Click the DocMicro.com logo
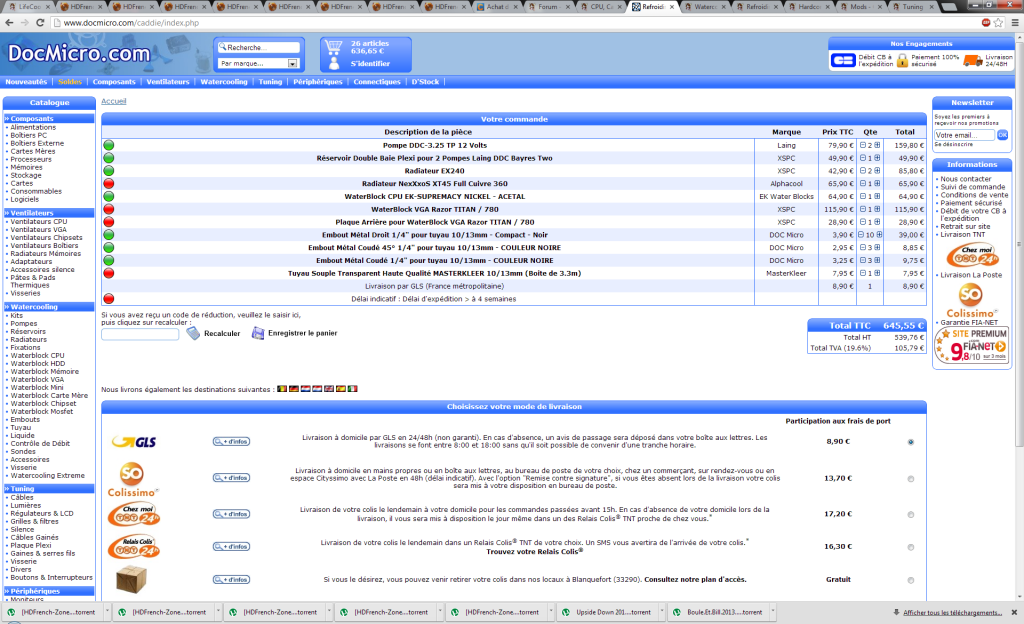The image size is (1024, 624). [78, 53]
